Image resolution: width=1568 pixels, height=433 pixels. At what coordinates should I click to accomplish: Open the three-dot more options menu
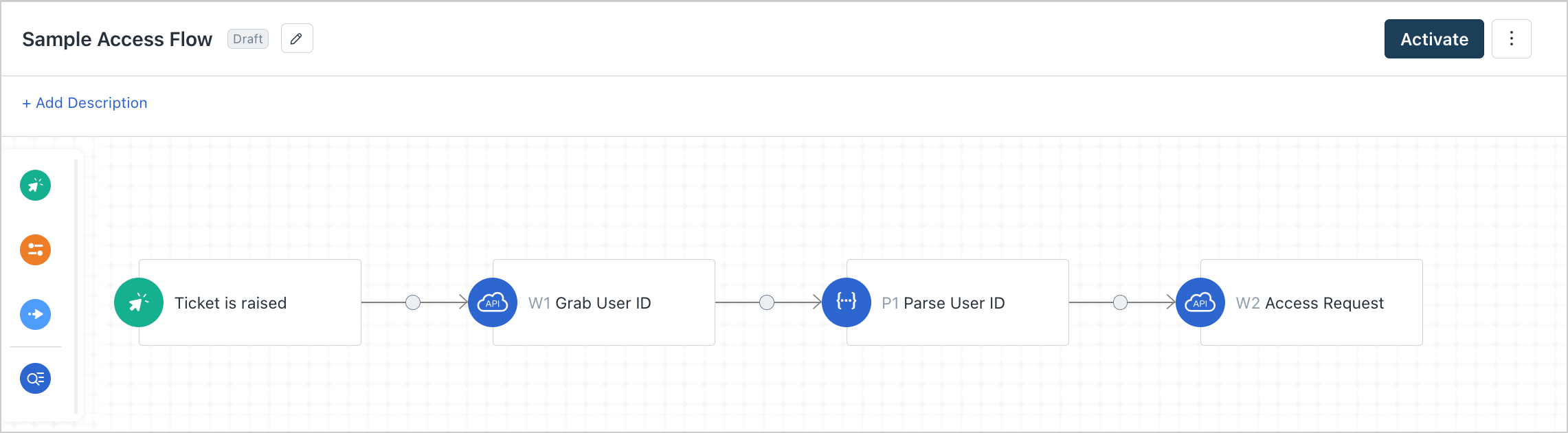(x=1512, y=39)
